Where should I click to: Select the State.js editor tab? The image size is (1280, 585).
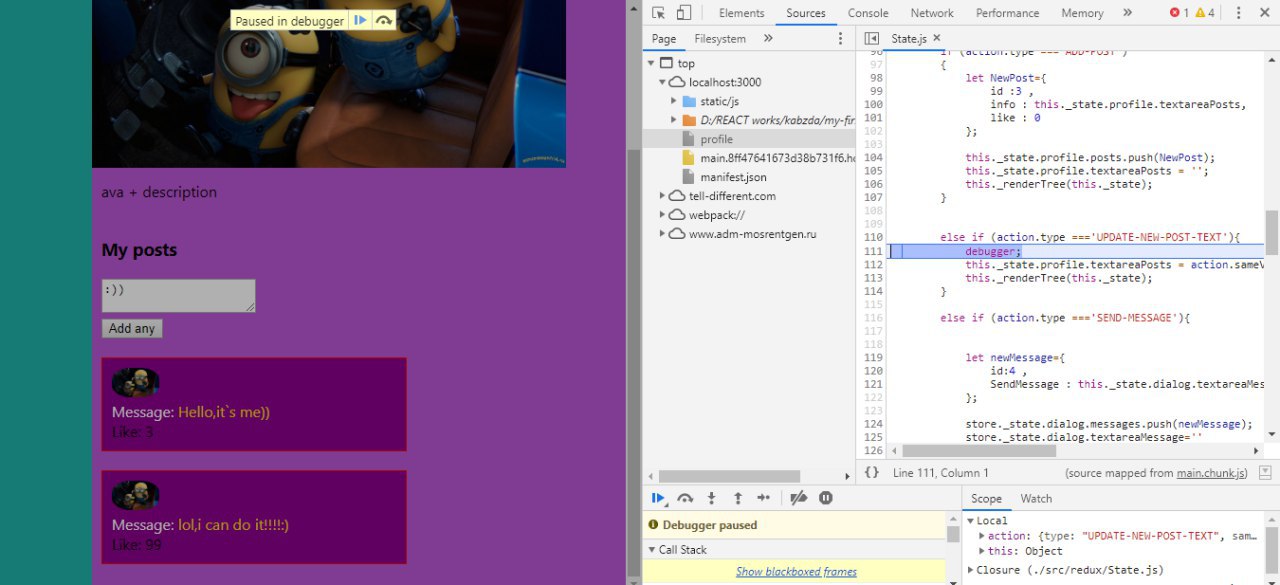pyautogui.click(x=909, y=39)
